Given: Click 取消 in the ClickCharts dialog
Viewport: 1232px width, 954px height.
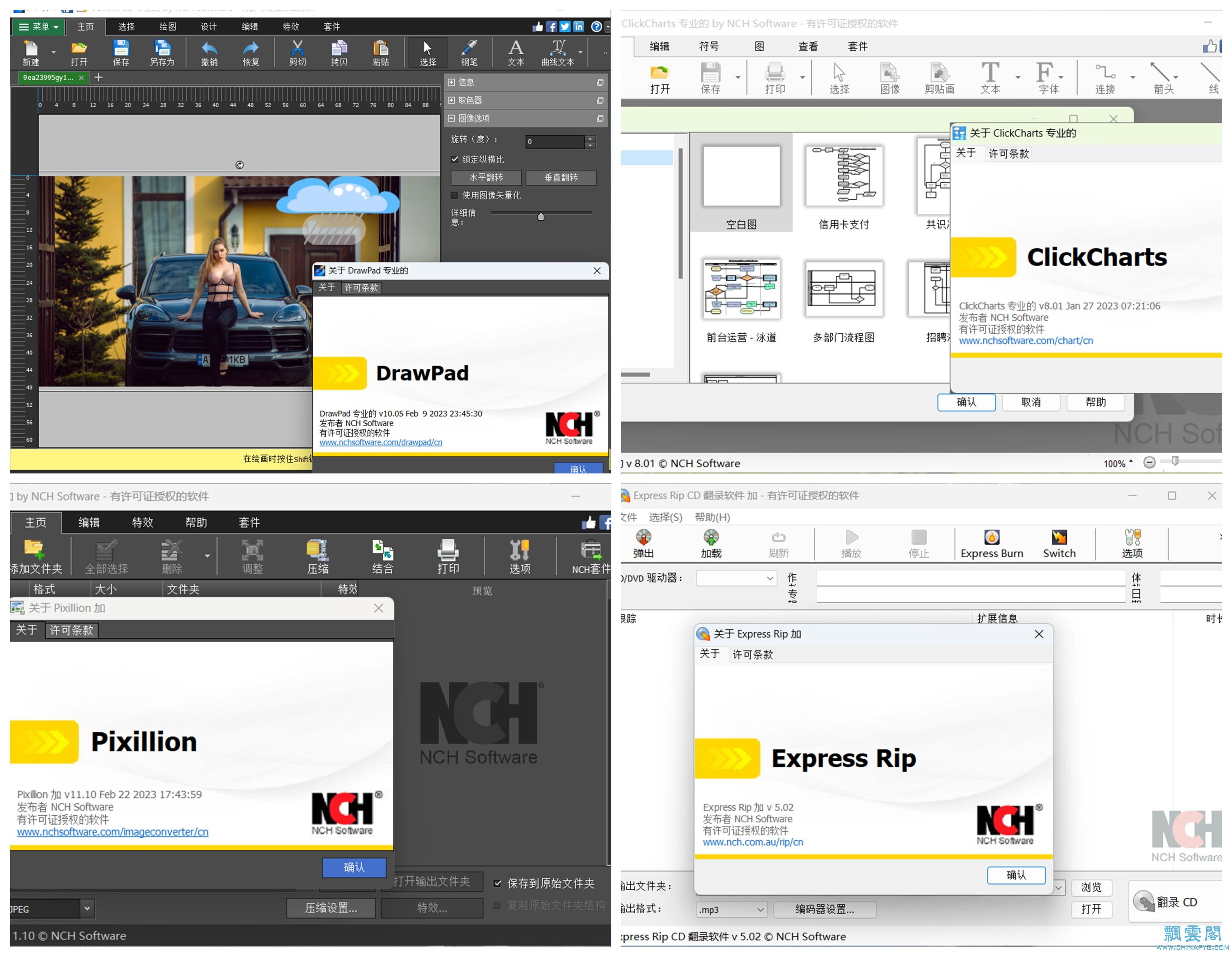Looking at the screenshot, I should pyautogui.click(x=1031, y=402).
